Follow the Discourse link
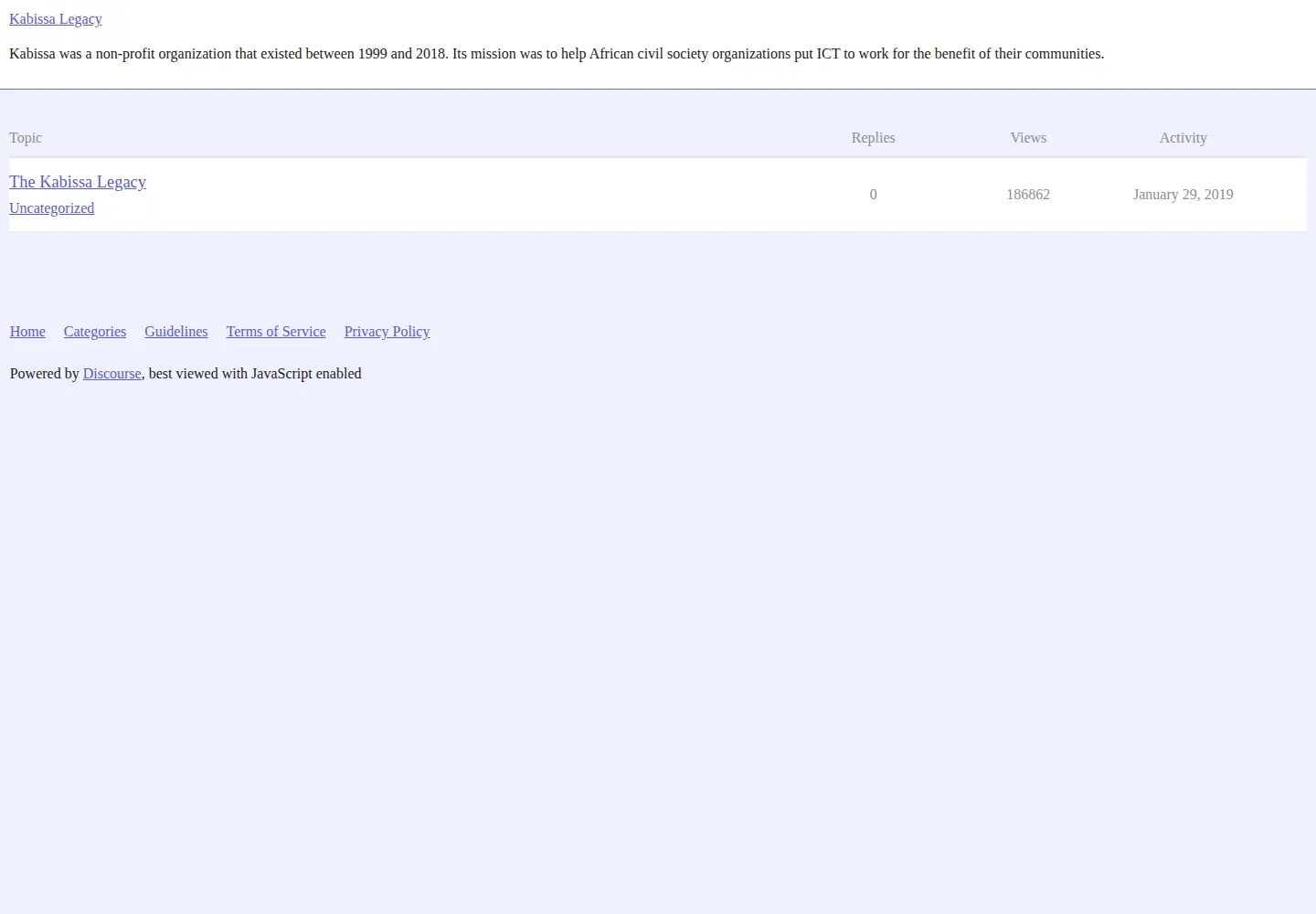The image size is (1316, 914). (x=112, y=374)
